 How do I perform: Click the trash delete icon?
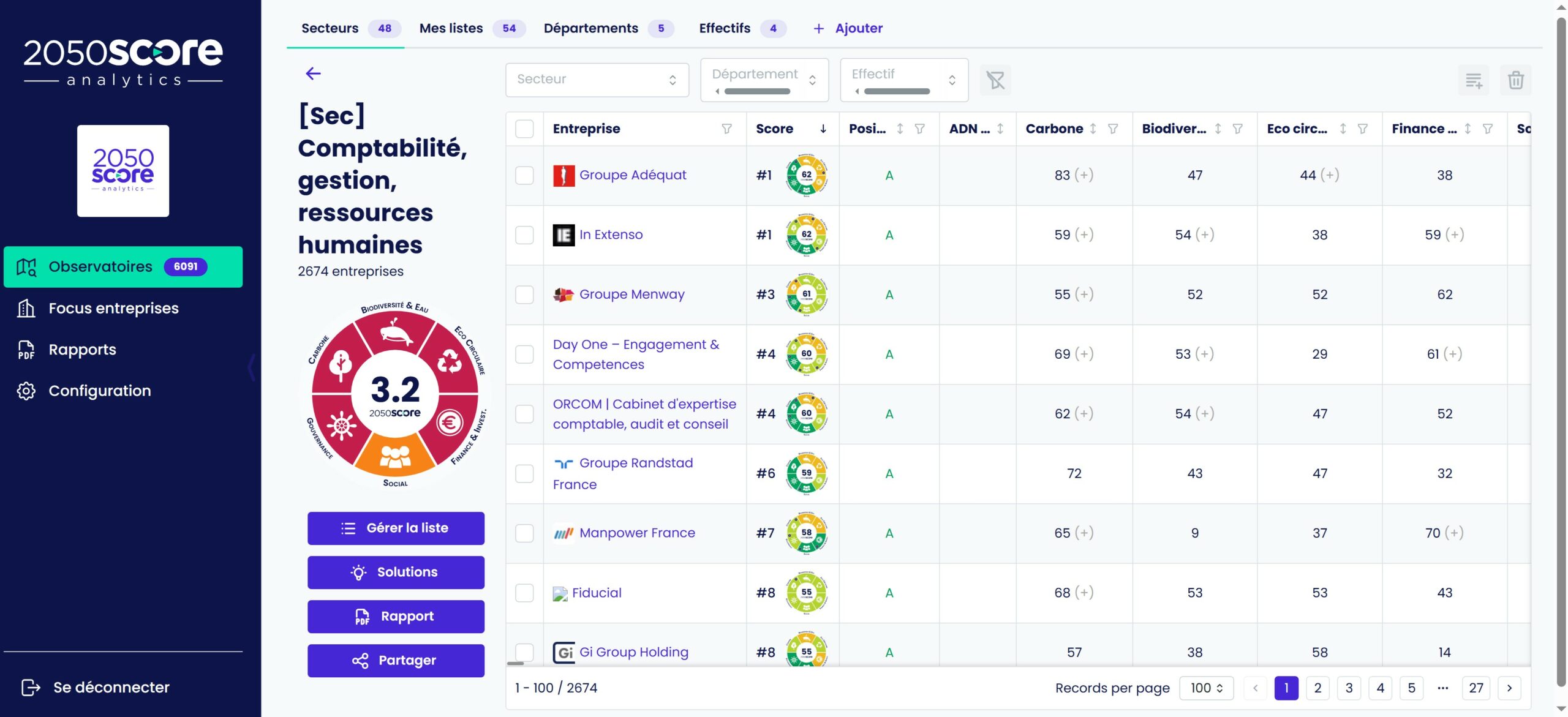[1515, 80]
